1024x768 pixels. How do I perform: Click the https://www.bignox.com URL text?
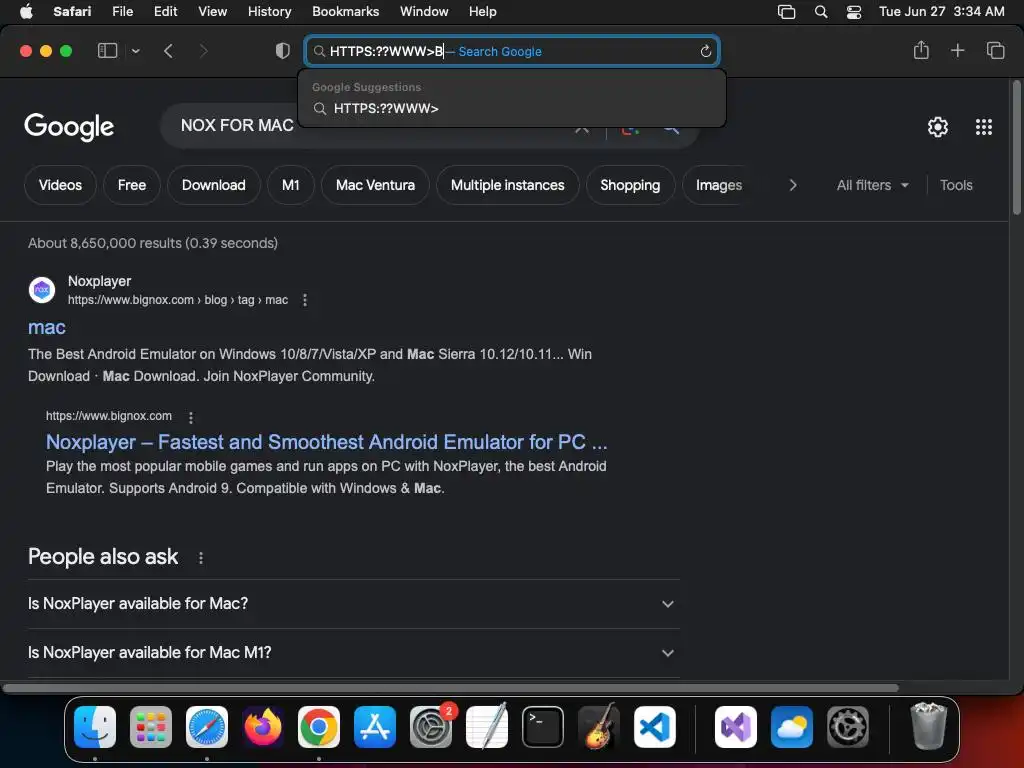[x=108, y=416]
